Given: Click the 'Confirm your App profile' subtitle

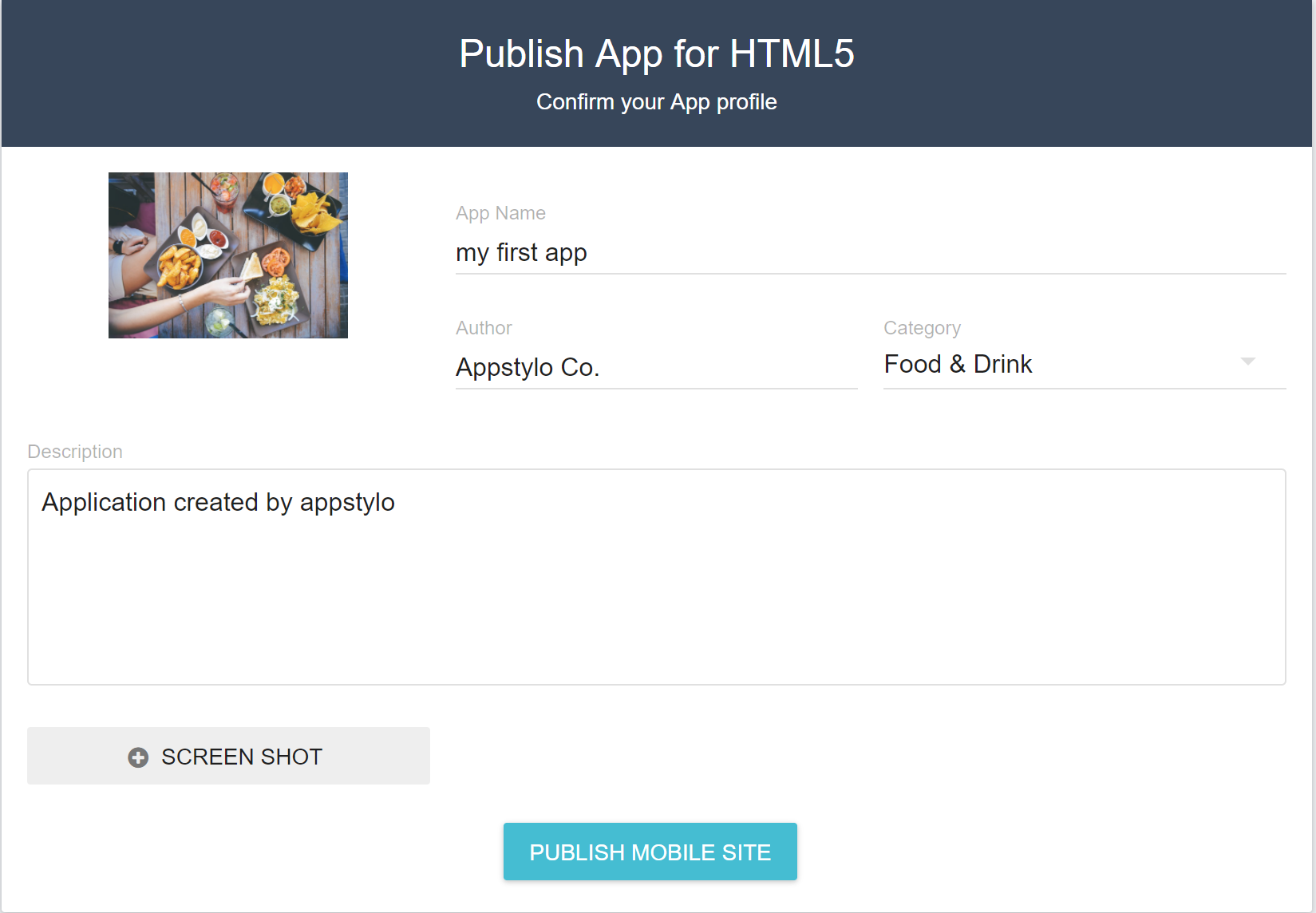Looking at the screenshot, I should tap(657, 102).
